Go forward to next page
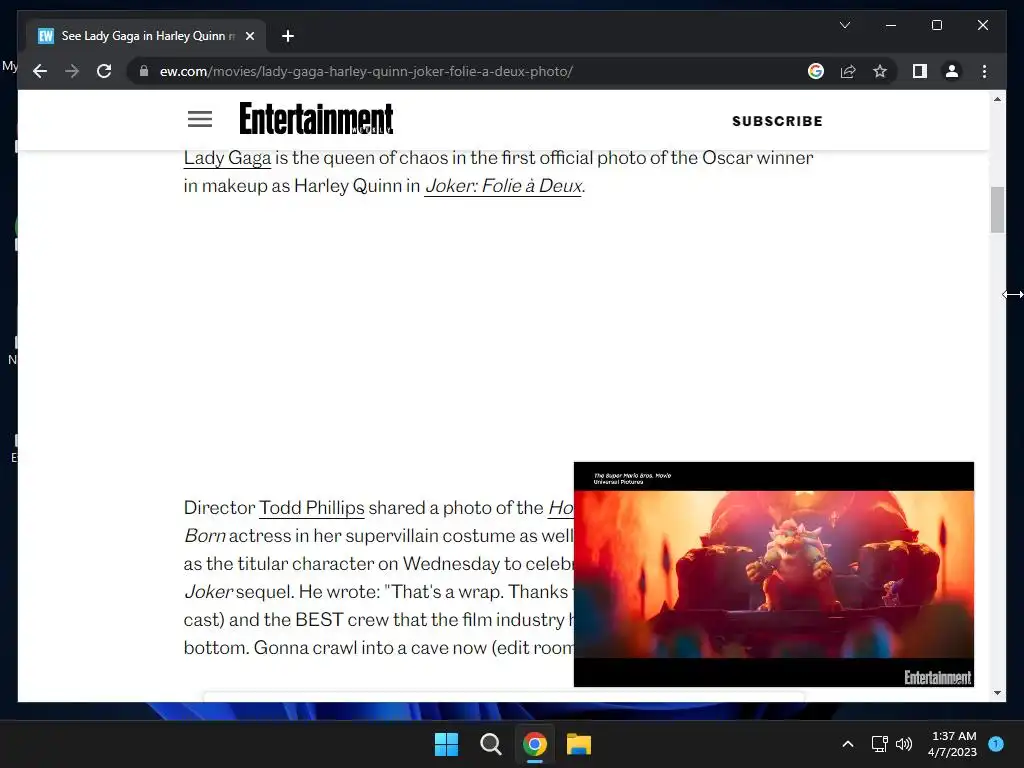The image size is (1024, 768). [72, 71]
